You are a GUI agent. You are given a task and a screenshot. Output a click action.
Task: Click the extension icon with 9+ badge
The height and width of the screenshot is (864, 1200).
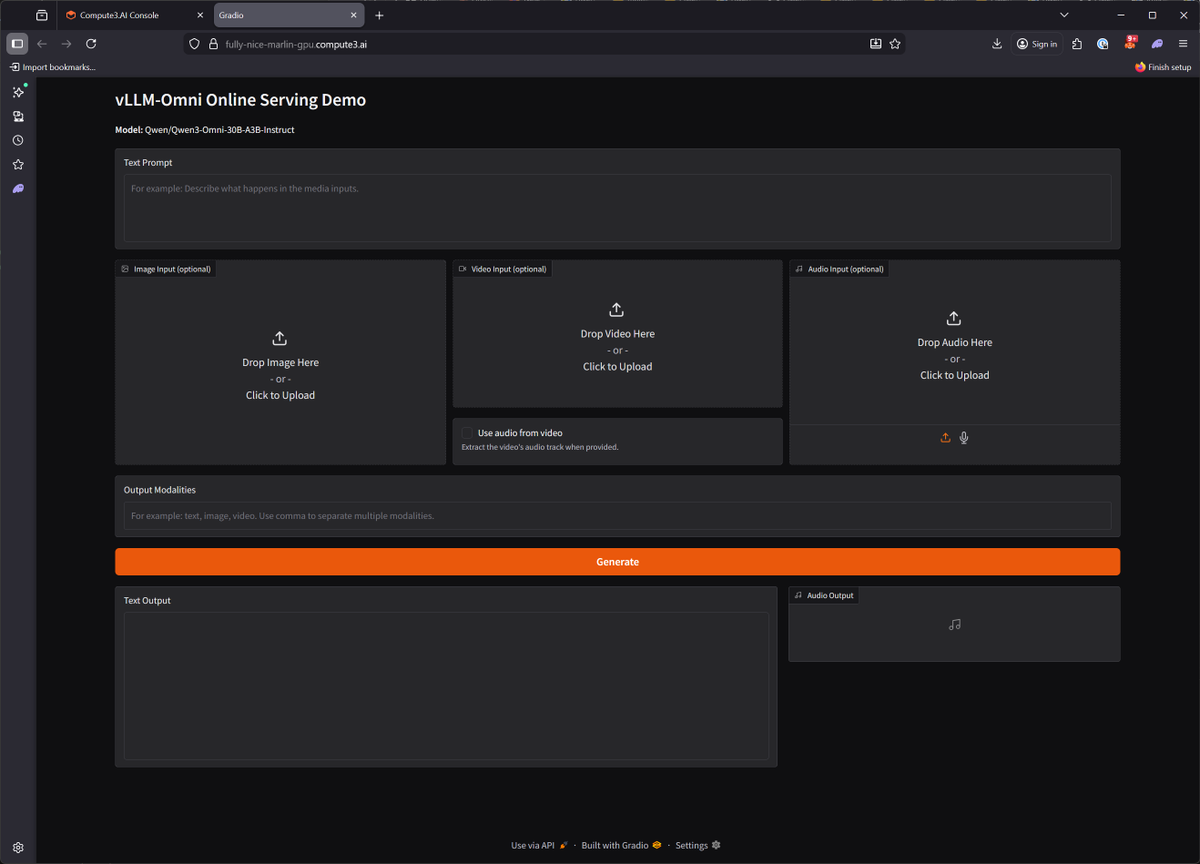pyautogui.click(x=1130, y=43)
